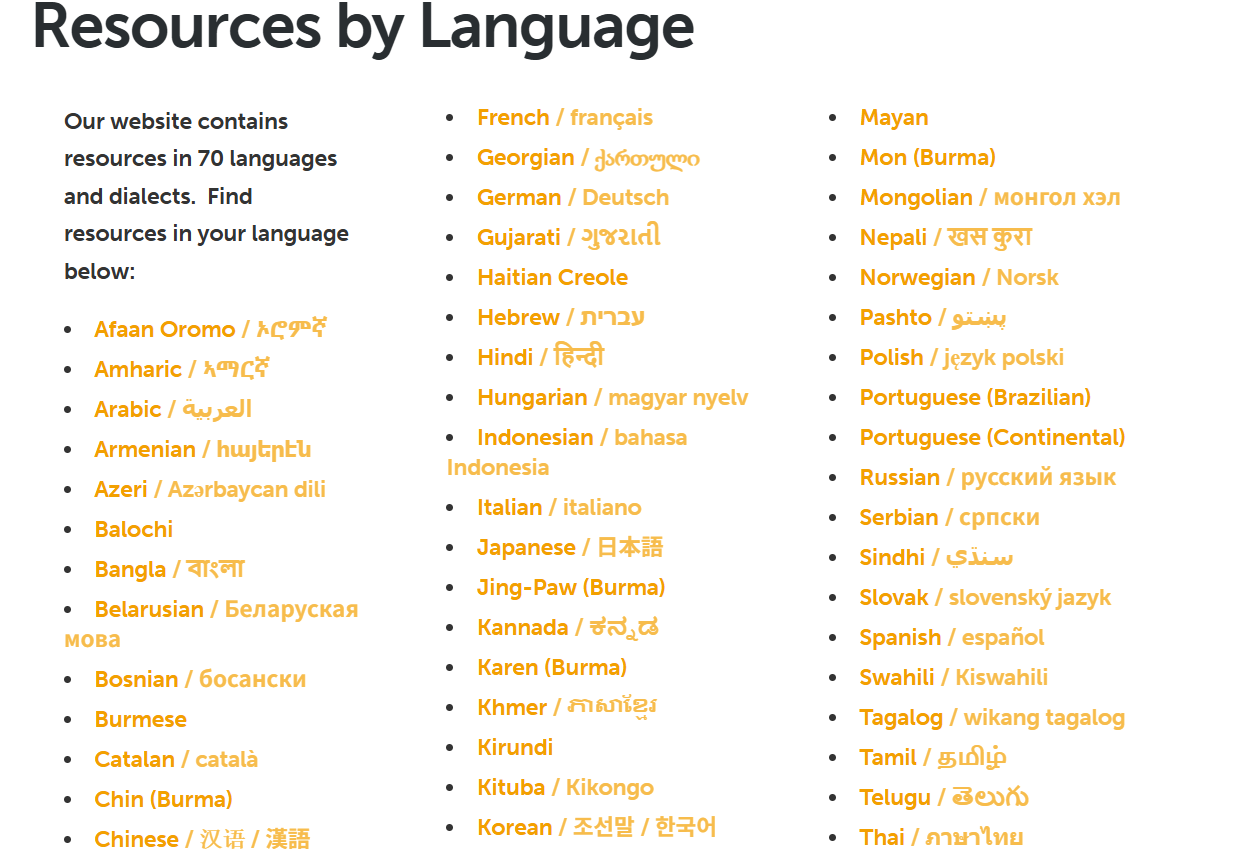Open the Afaan Oromo resources link

211,329
